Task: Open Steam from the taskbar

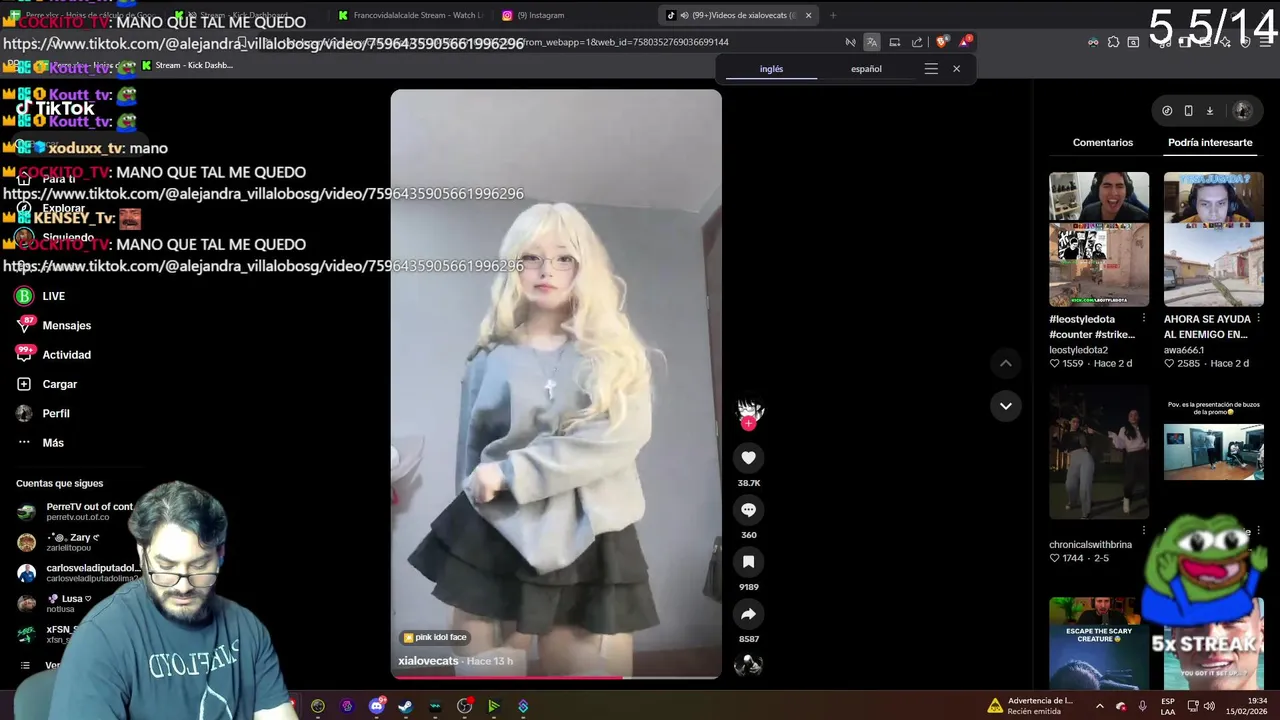Action: tap(405, 706)
